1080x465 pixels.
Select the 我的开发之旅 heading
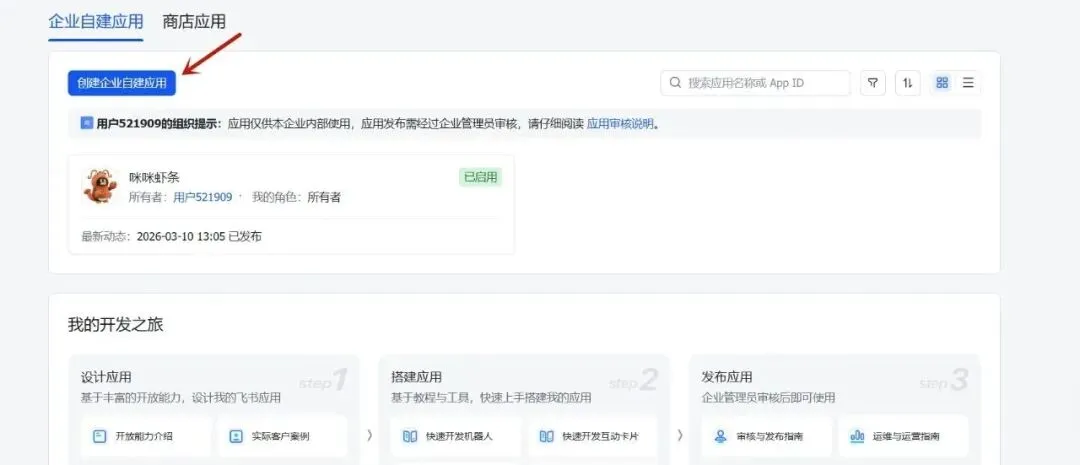coord(116,325)
